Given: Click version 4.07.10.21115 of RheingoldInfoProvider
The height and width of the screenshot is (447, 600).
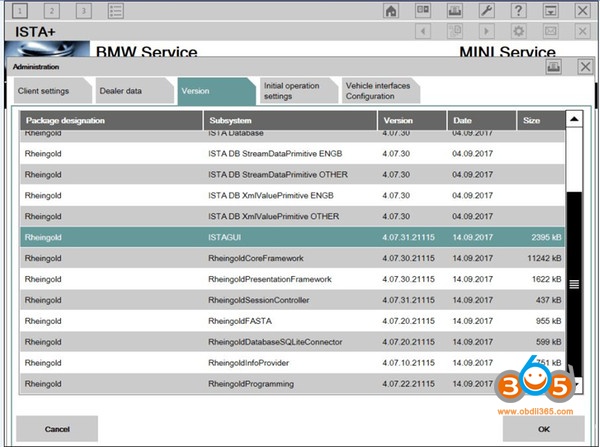Looking at the screenshot, I should (408, 363).
